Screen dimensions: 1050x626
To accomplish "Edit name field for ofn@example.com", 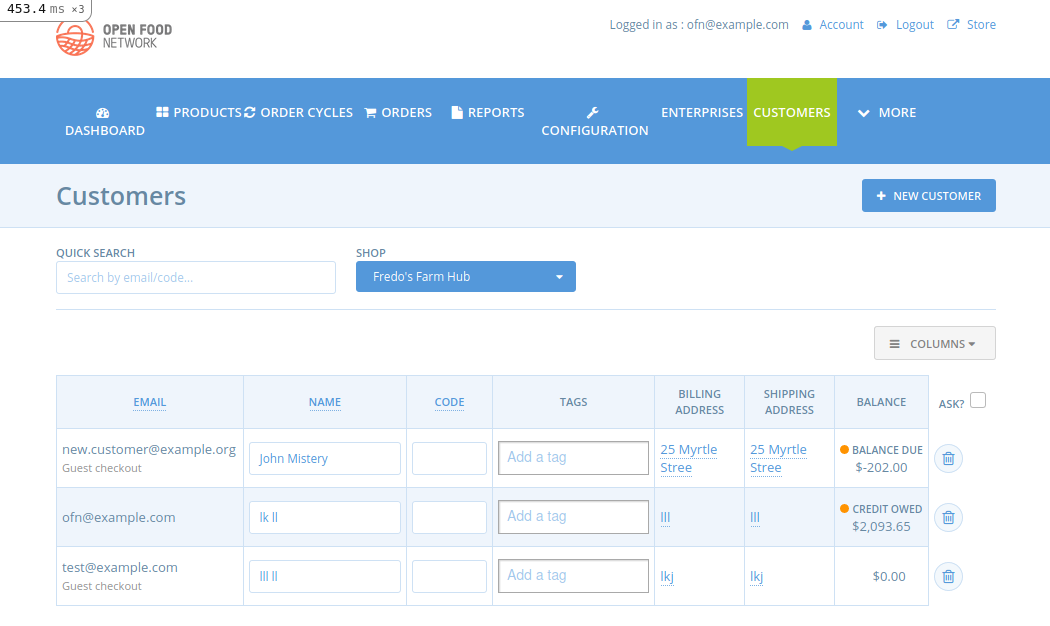I will [325, 518].
